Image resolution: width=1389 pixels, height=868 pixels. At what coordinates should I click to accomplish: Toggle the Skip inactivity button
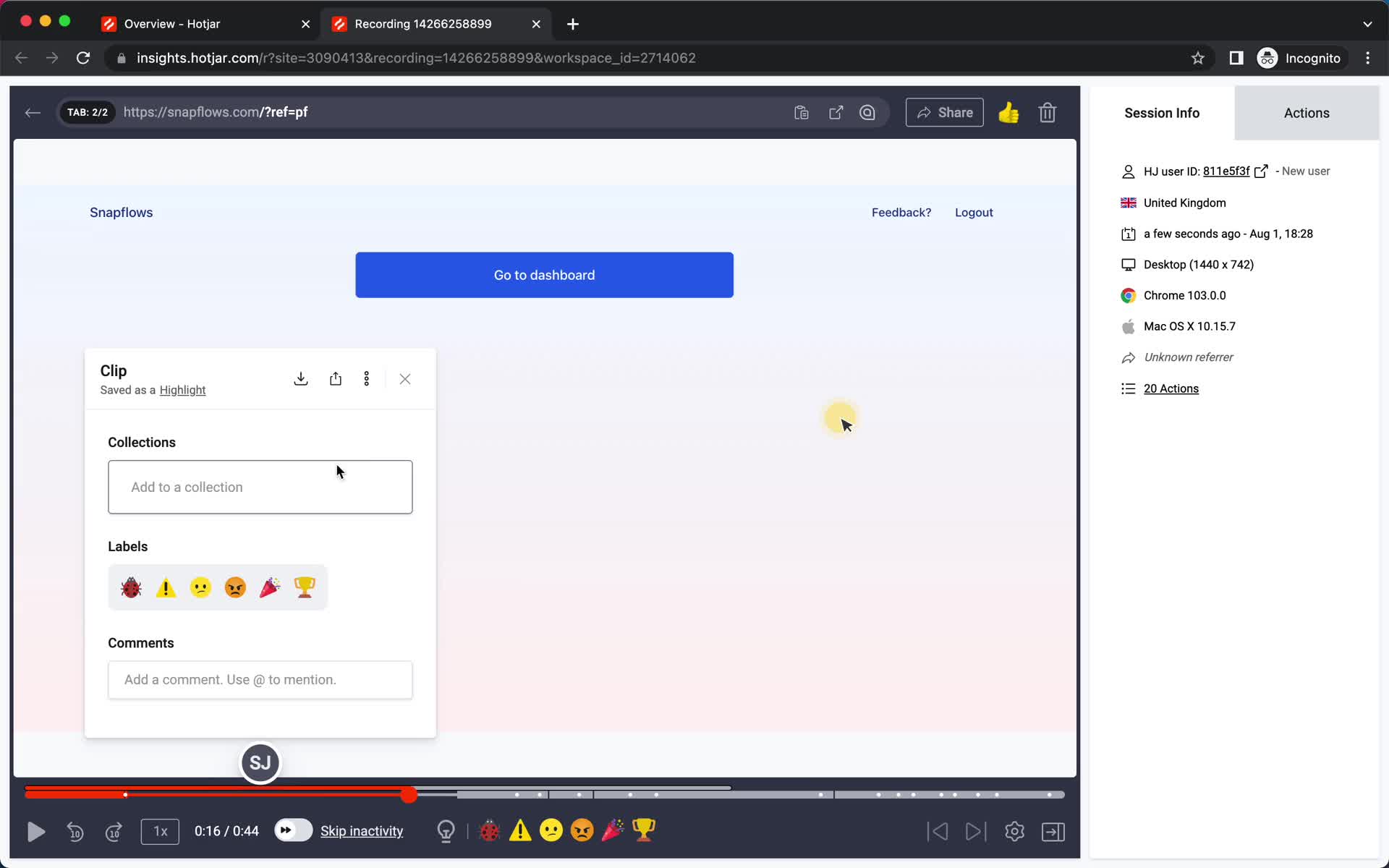click(290, 830)
